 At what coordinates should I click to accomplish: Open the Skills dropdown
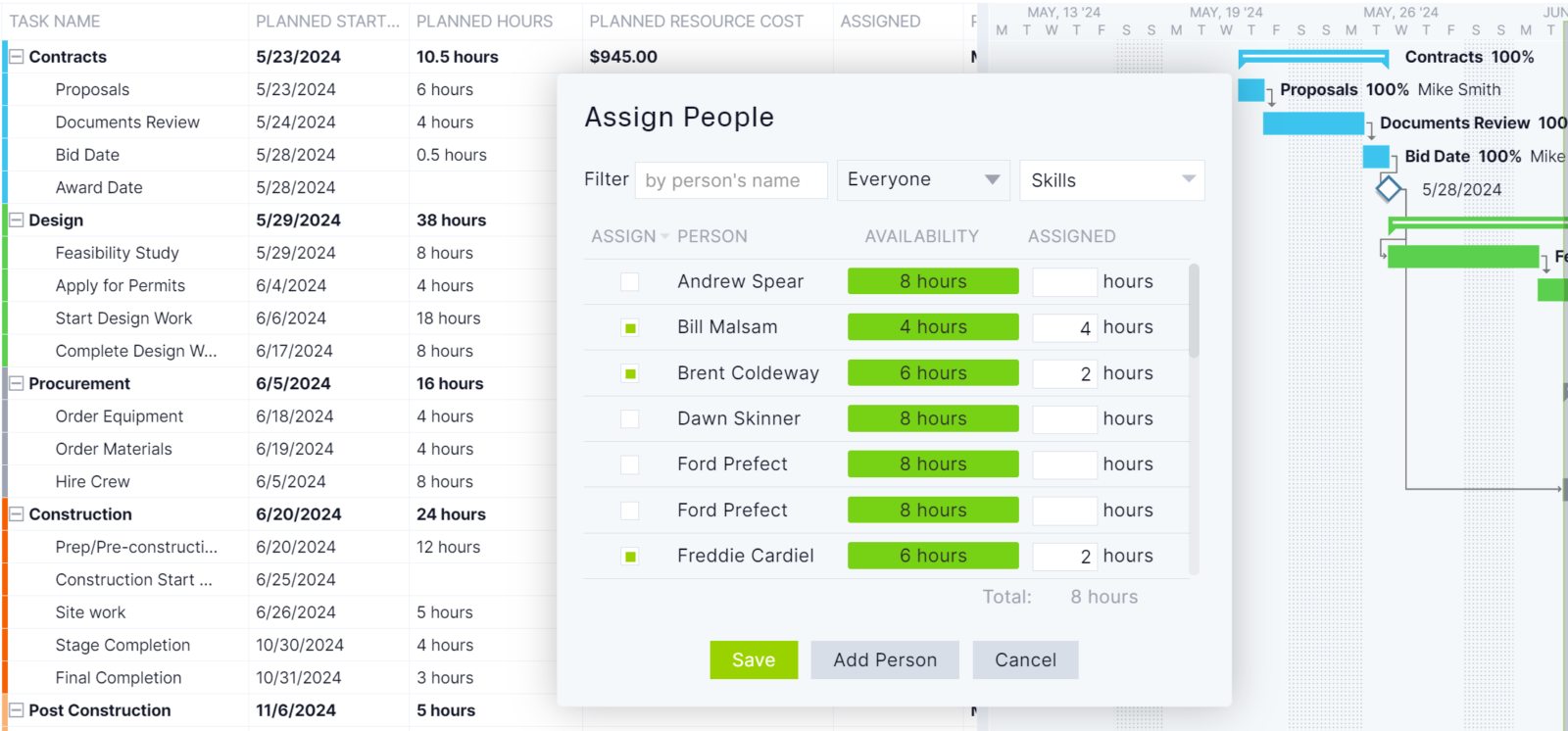(1111, 180)
